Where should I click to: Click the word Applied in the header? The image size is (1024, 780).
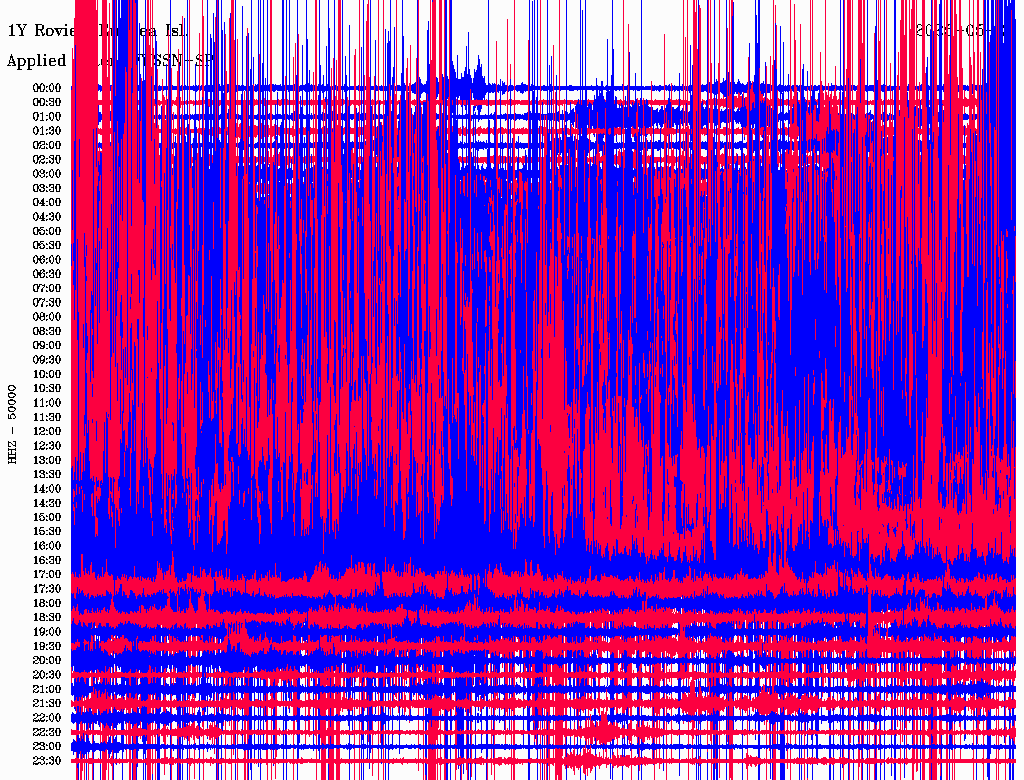click(x=37, y=61)
